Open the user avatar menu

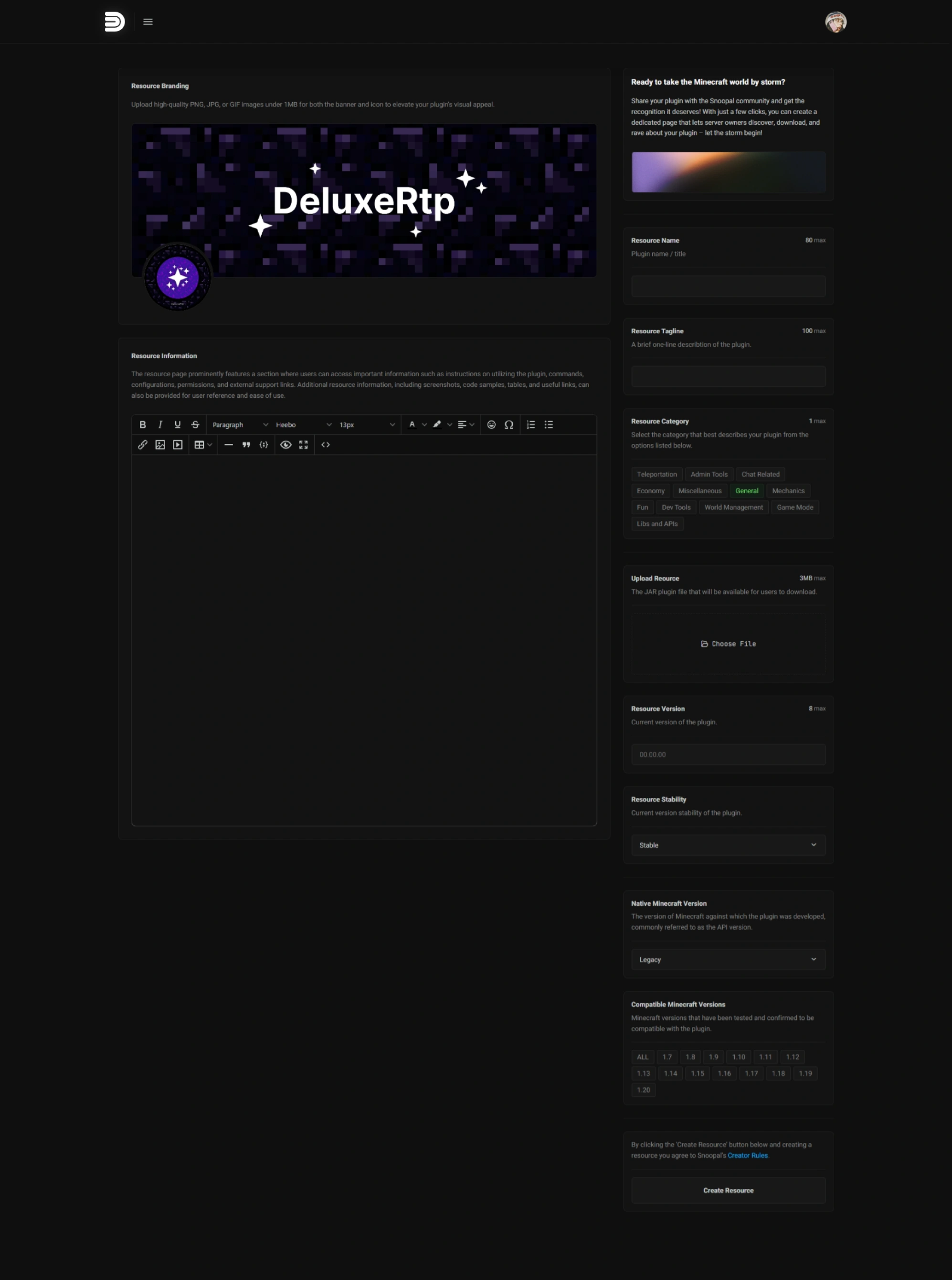(835, 22)
